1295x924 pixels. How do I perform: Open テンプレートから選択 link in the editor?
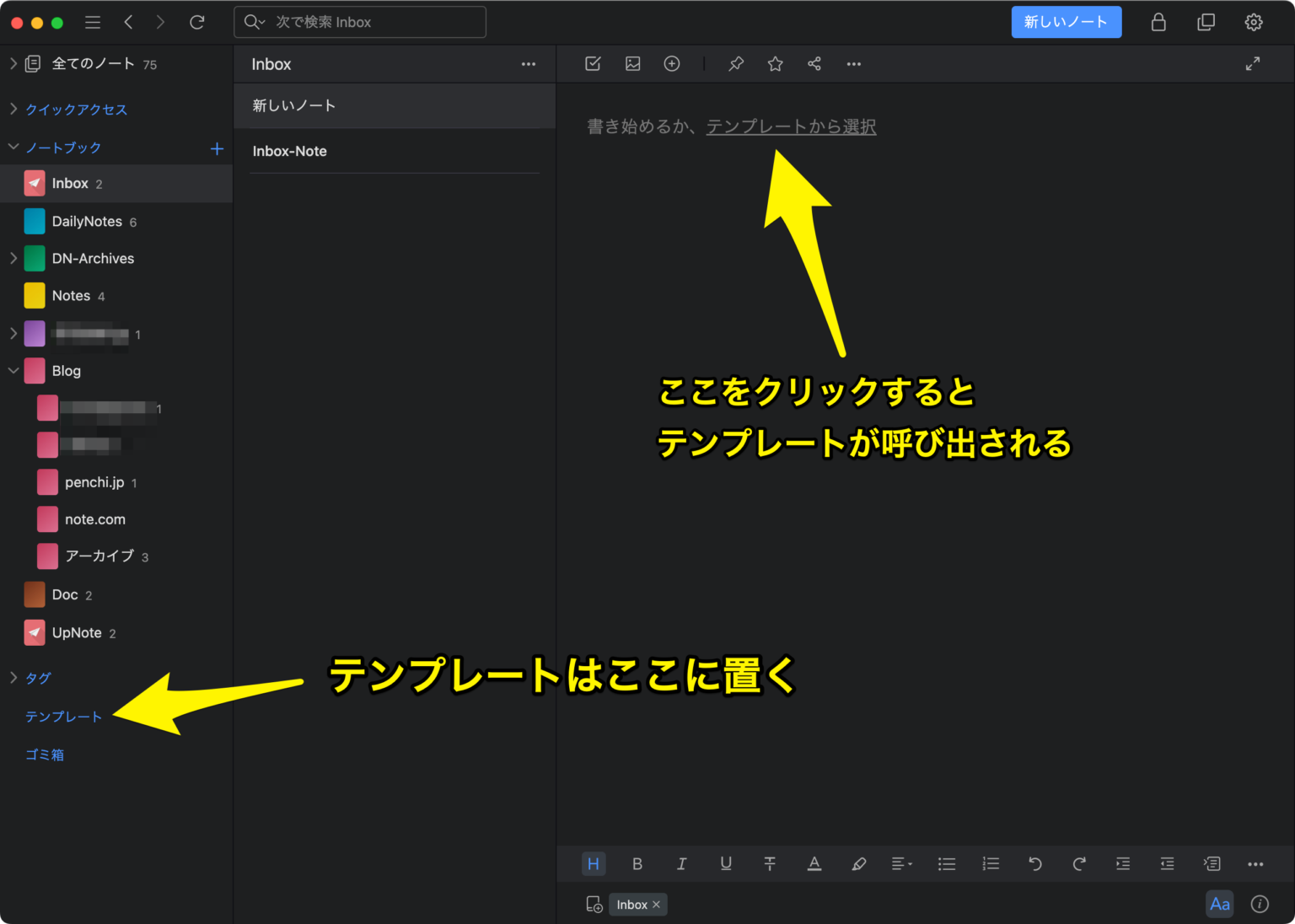pyautogui.click(x=791, y=126)
